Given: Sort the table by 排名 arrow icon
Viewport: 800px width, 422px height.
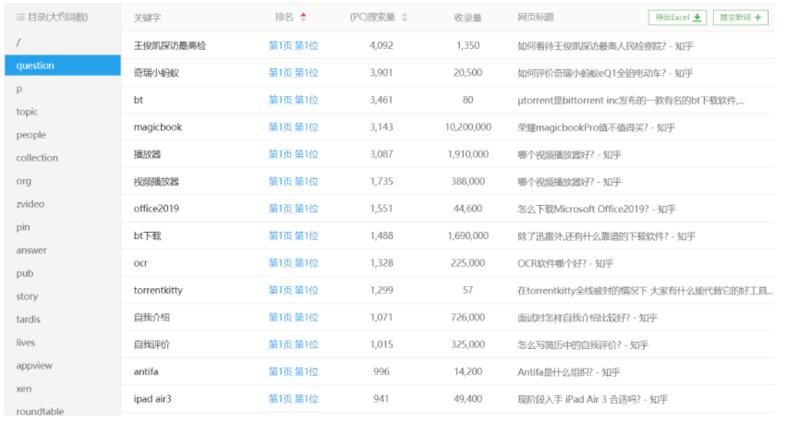Looking at the screenshot, I should [x=304, y=17].
